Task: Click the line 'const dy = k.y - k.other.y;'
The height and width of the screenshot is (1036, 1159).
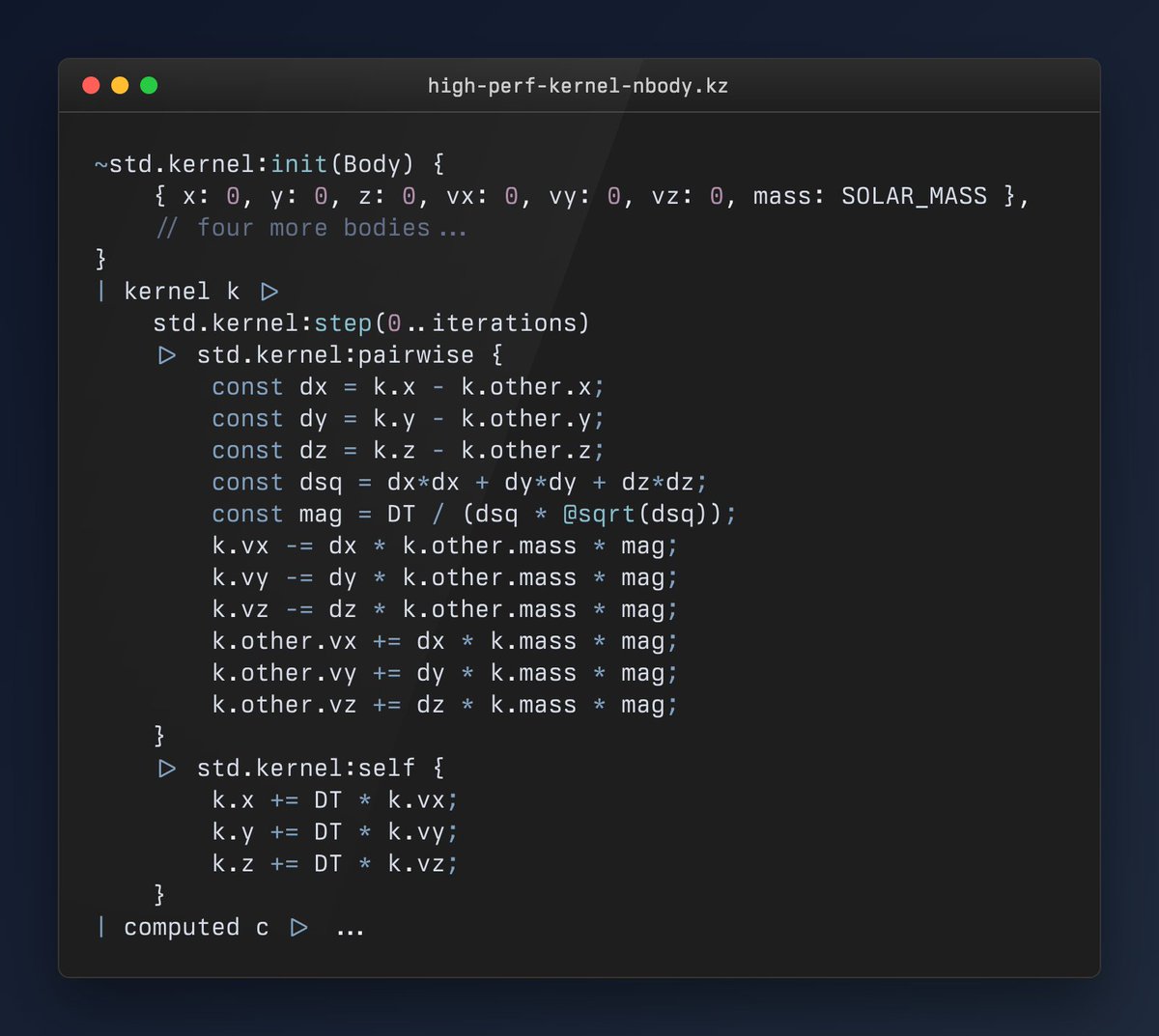Action: point(409,419)
